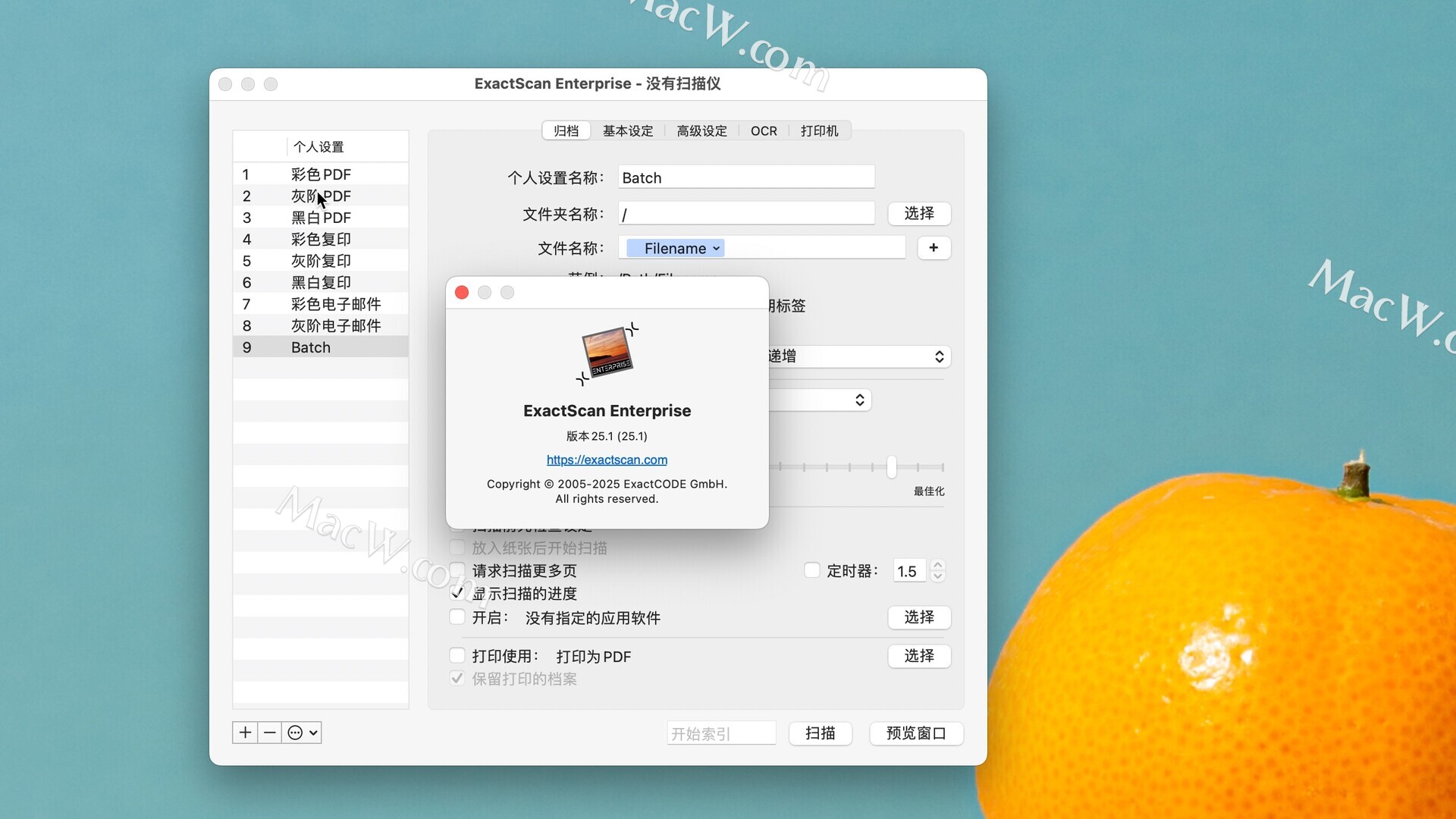The height and width of the screenshot is (819, 1456).
Task: Open the https://exactscan.com link
Action: [x=607, y=460]
